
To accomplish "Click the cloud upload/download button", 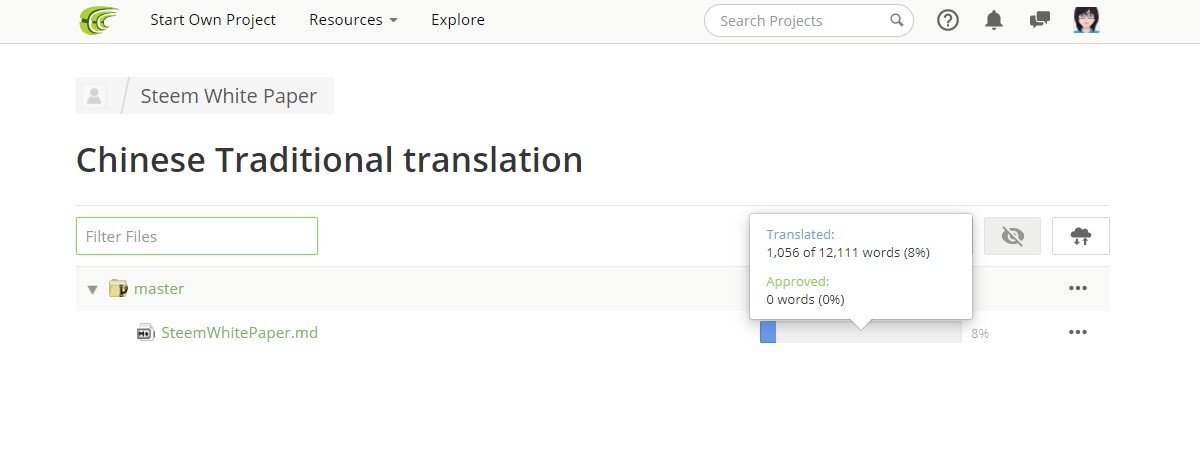I will 1081,236.
